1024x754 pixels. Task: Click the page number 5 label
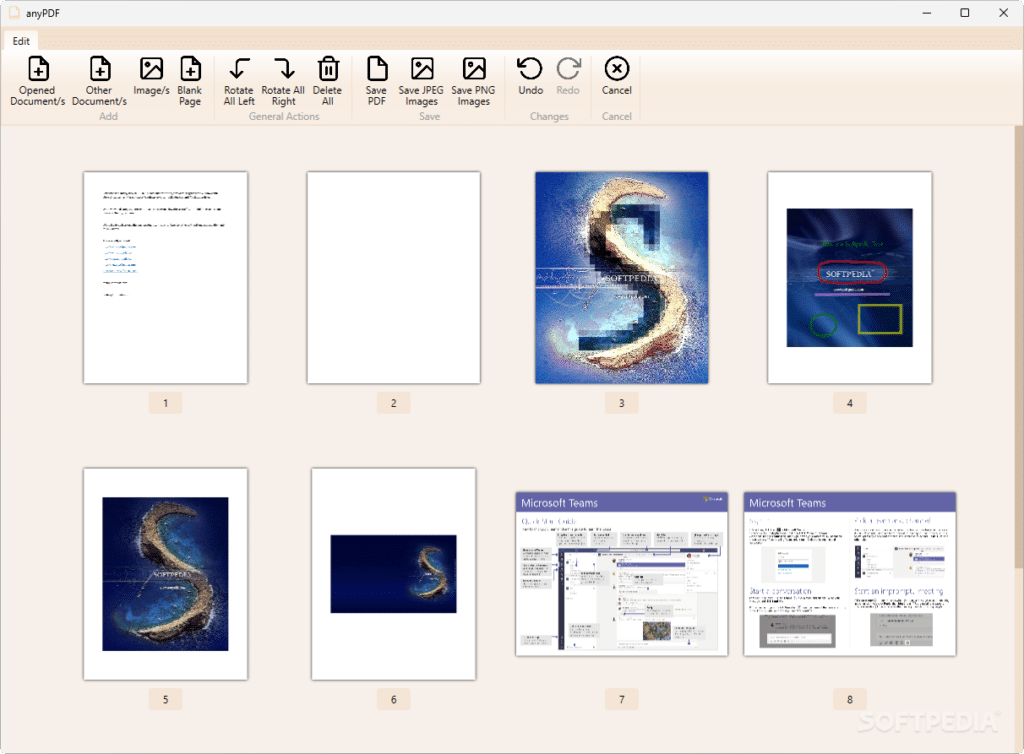165,699
